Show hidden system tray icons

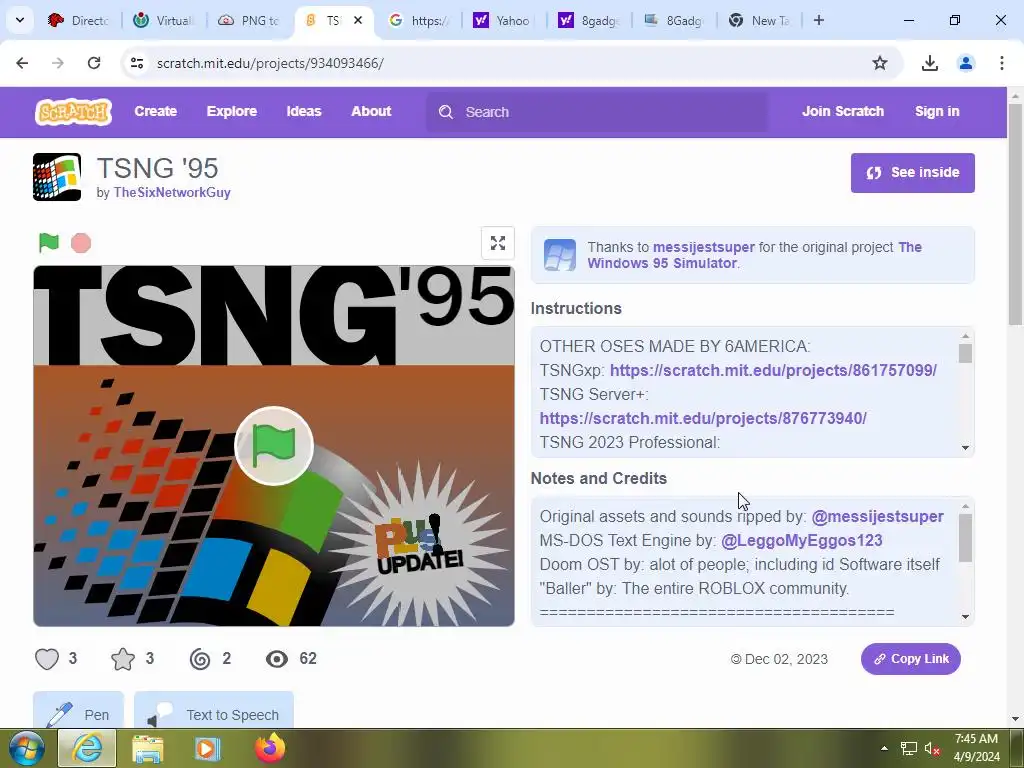(884, 748)
